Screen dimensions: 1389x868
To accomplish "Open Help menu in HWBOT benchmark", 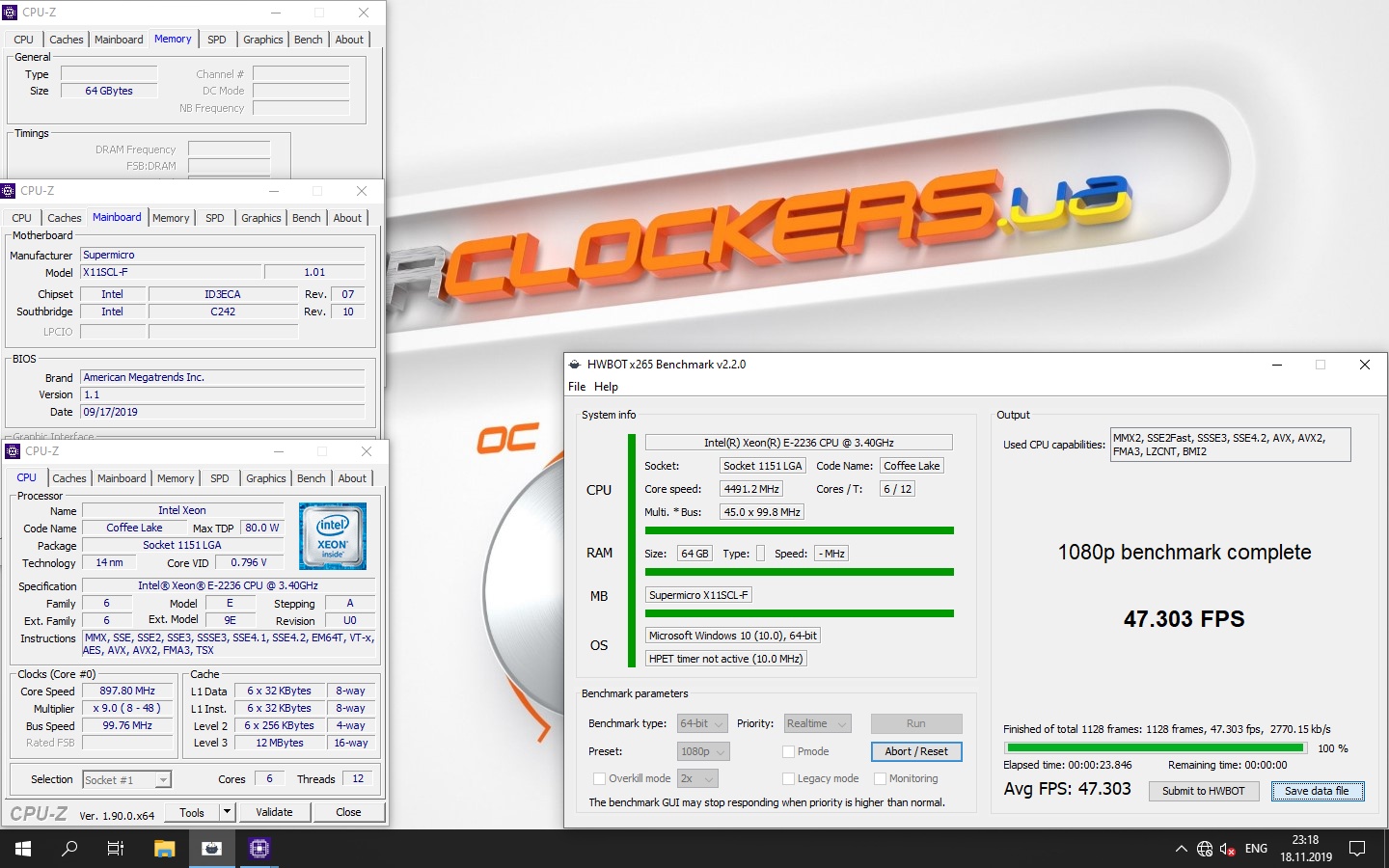I will coord(606,387).
